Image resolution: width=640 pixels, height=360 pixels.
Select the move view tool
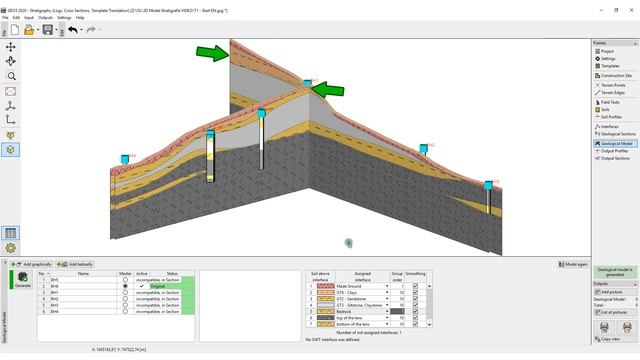(x=11, y=47)
